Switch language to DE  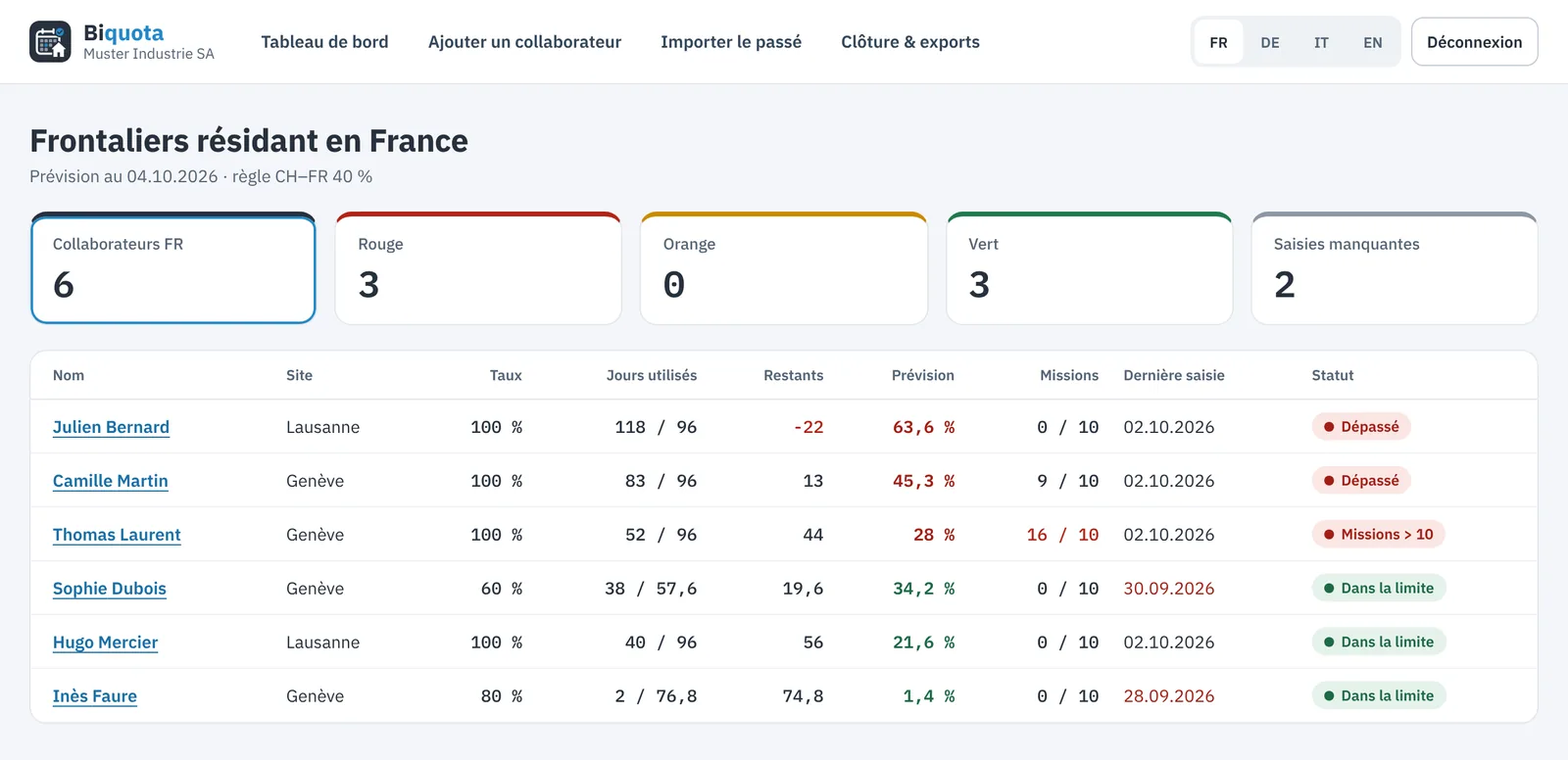[1270, 42]
